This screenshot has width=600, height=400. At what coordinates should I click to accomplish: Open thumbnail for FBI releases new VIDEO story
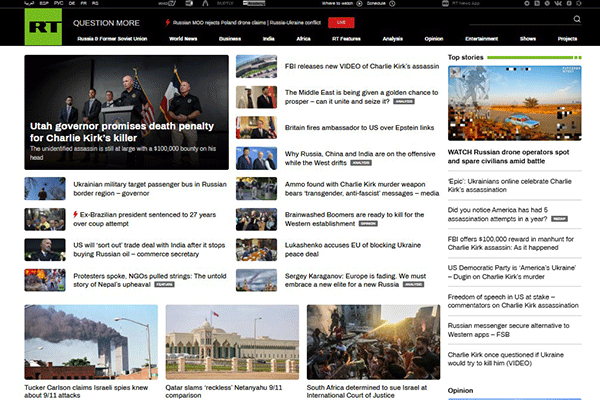coord(256,66)
